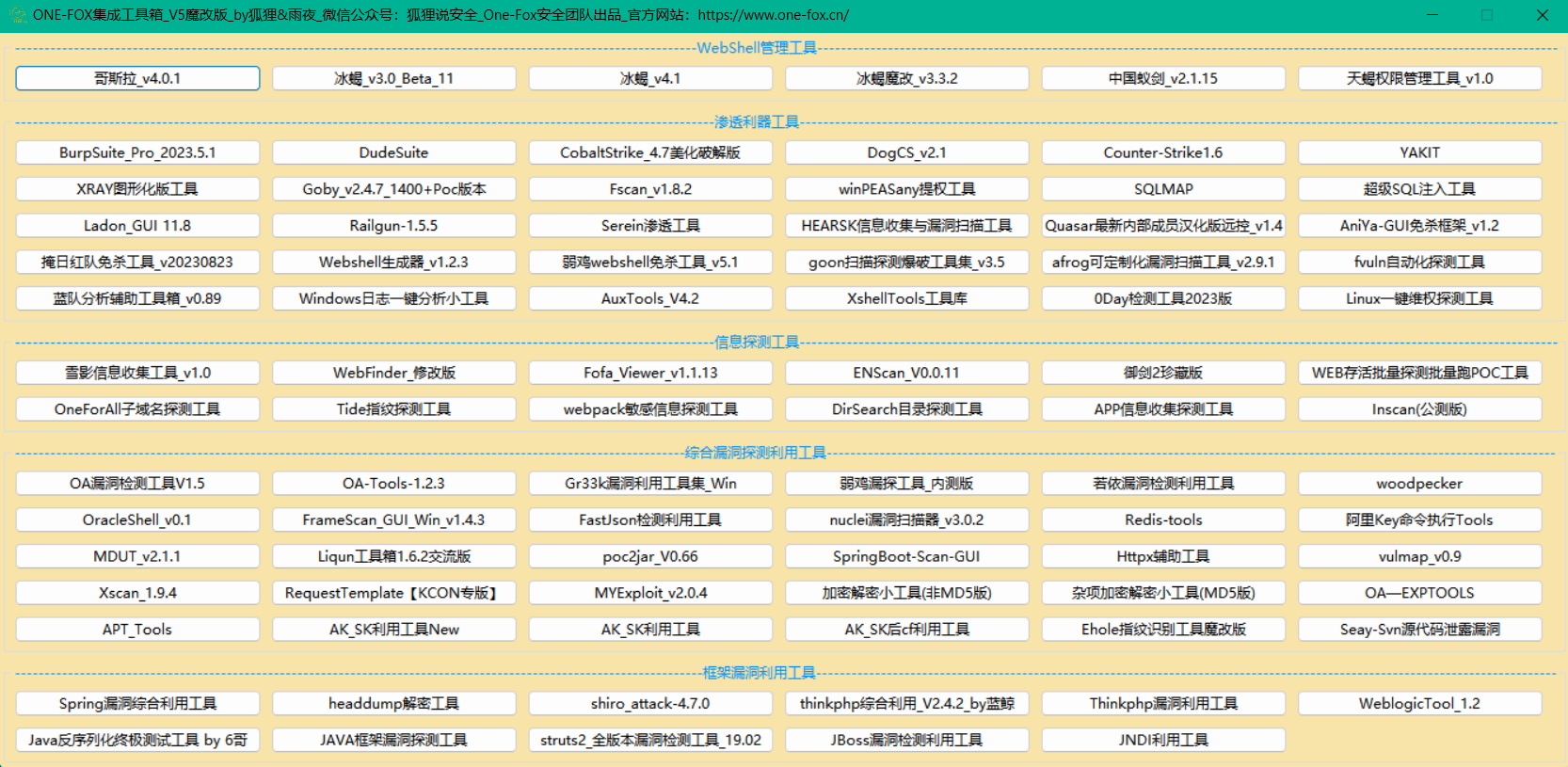Start CobaltStrike_4.7美化破解版

coord(650,152)
